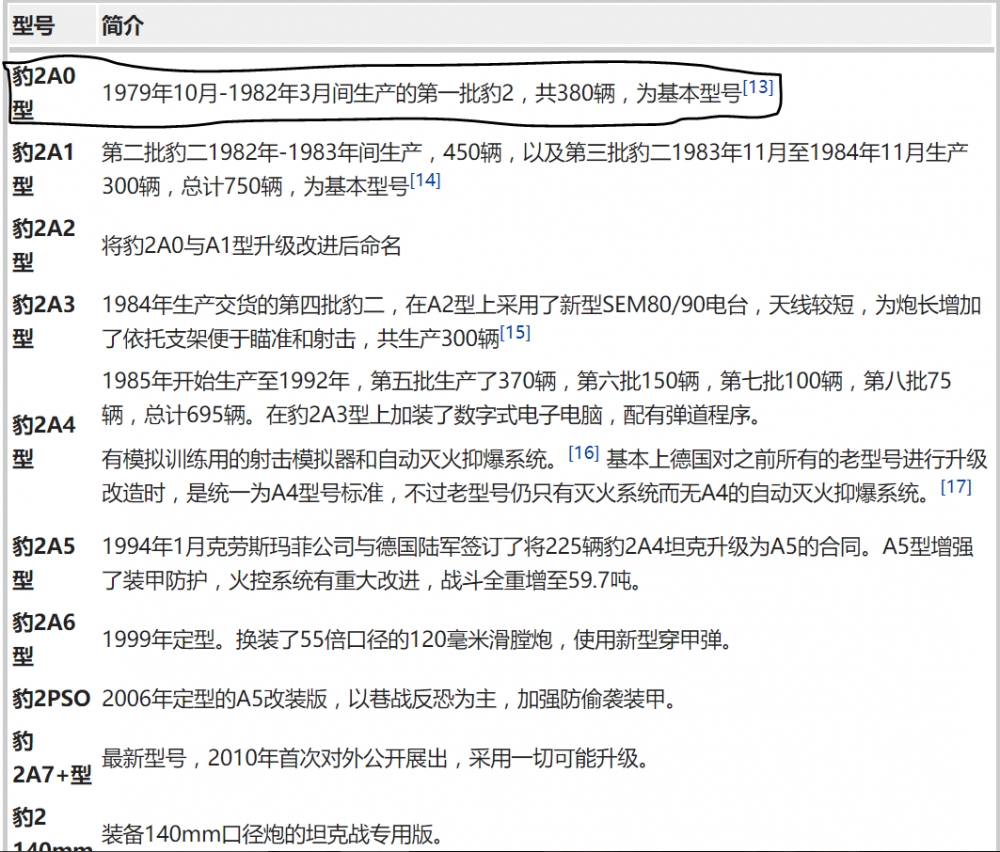1000x852 pixels.
Task: Click the 简介 column header
Action: pyautogui.click(x=122, y=26)
